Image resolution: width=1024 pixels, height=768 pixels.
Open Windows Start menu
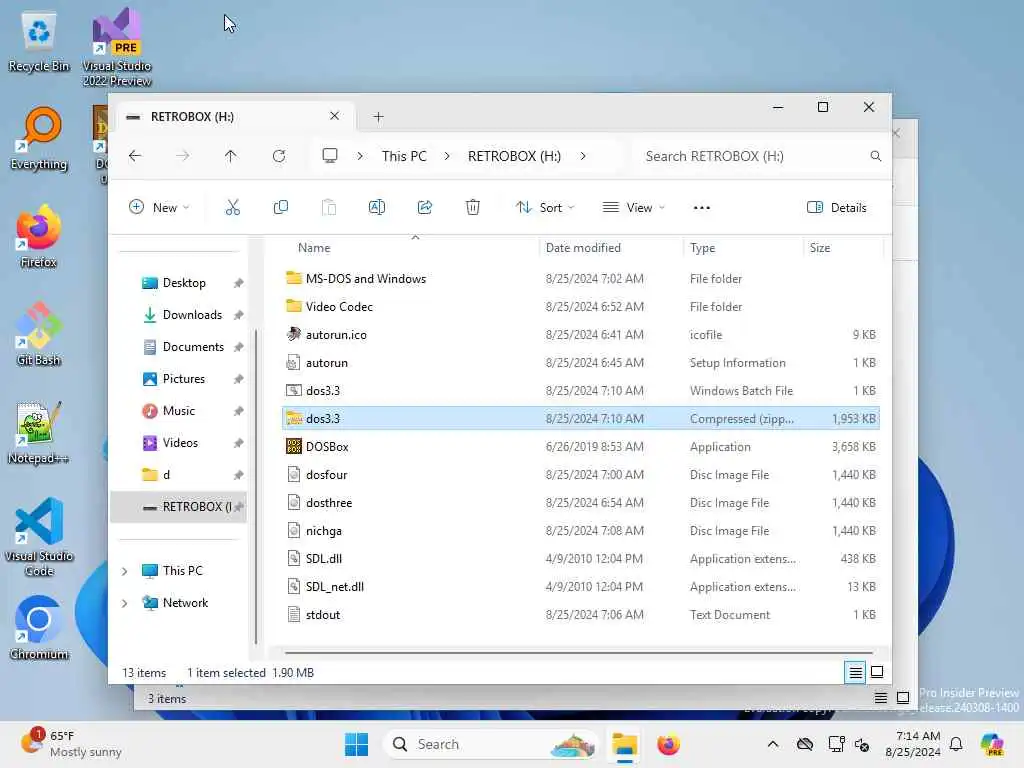pyautogui.click(x=356, y=744)
